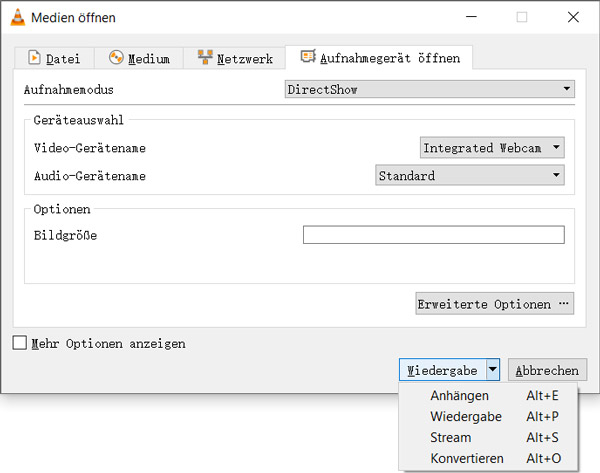Select Konvertieren from the dropdown menu
Screen dimensions: 600x473
coord(488,458)
